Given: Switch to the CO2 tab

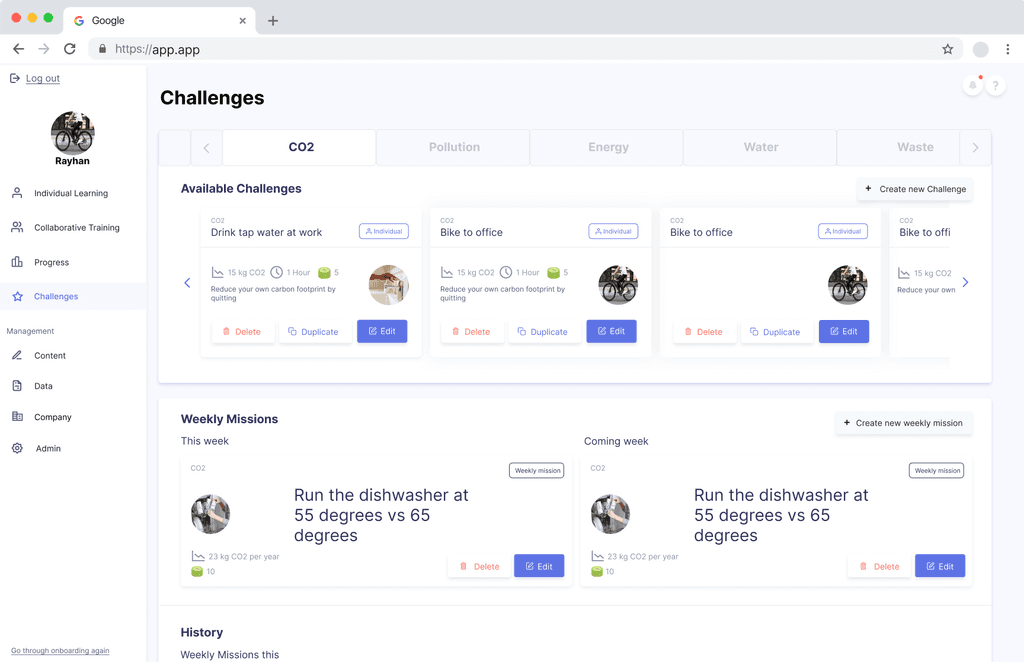Looking at the screenshot, I should 299,148.
